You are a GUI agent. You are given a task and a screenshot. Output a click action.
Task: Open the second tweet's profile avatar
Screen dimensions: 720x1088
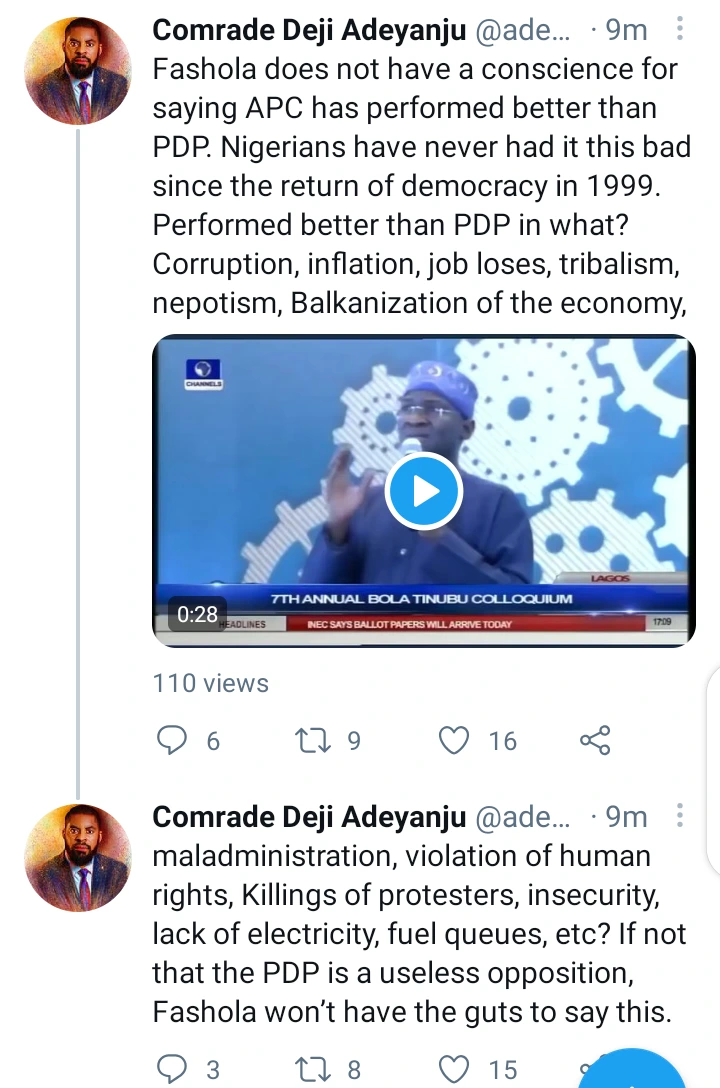tap(77, 857)
